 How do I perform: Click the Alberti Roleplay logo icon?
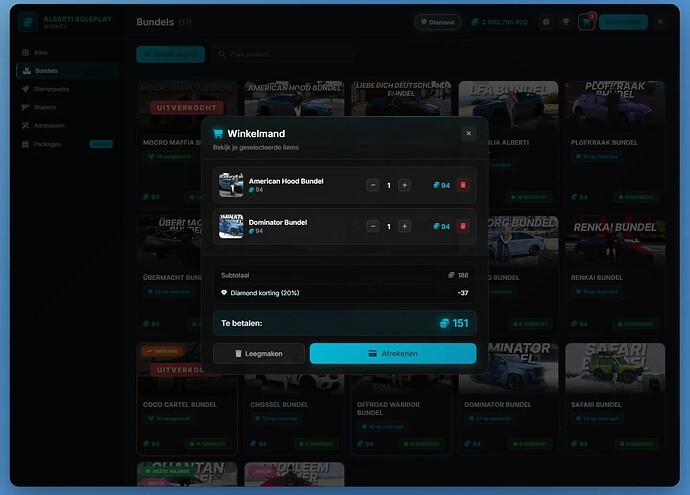[28, 22]
